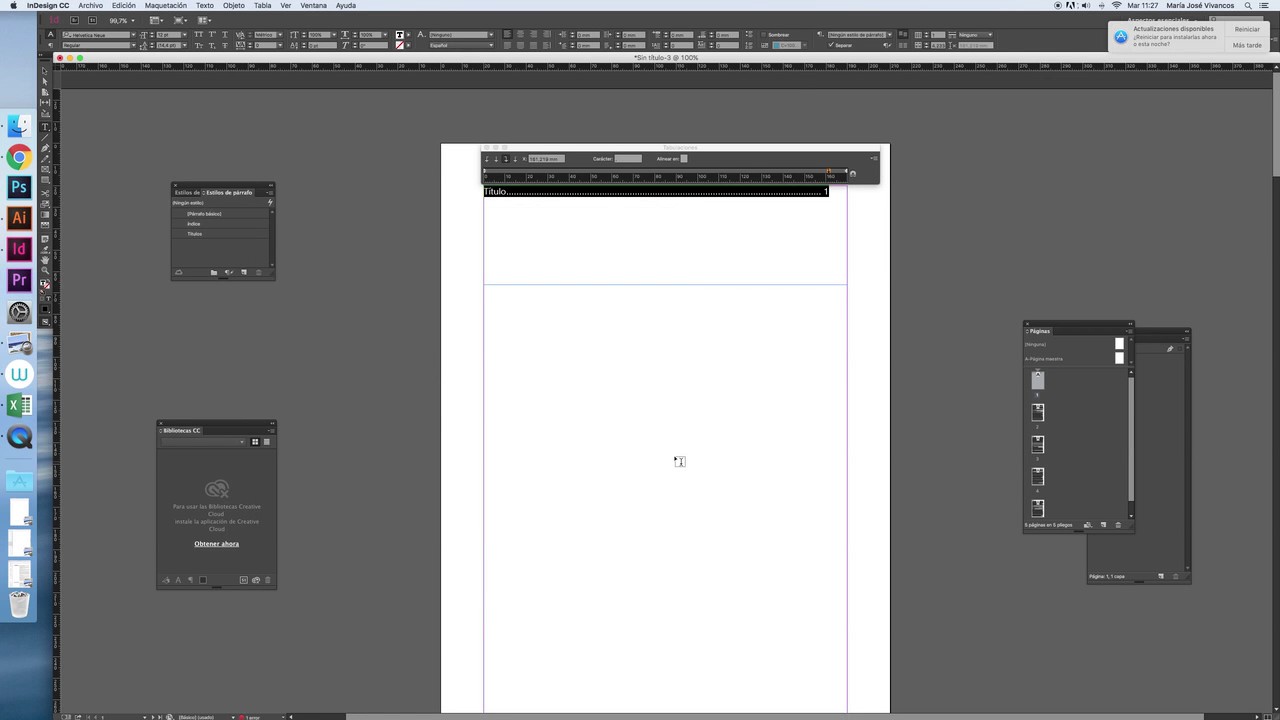Open the Objeto menu
1280x720 pixels.
(x=233, y=6)
